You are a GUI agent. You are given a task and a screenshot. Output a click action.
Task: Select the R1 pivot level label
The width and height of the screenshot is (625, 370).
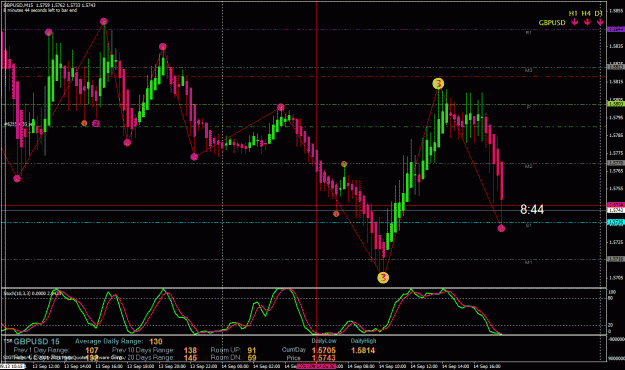tap(528, 33)
